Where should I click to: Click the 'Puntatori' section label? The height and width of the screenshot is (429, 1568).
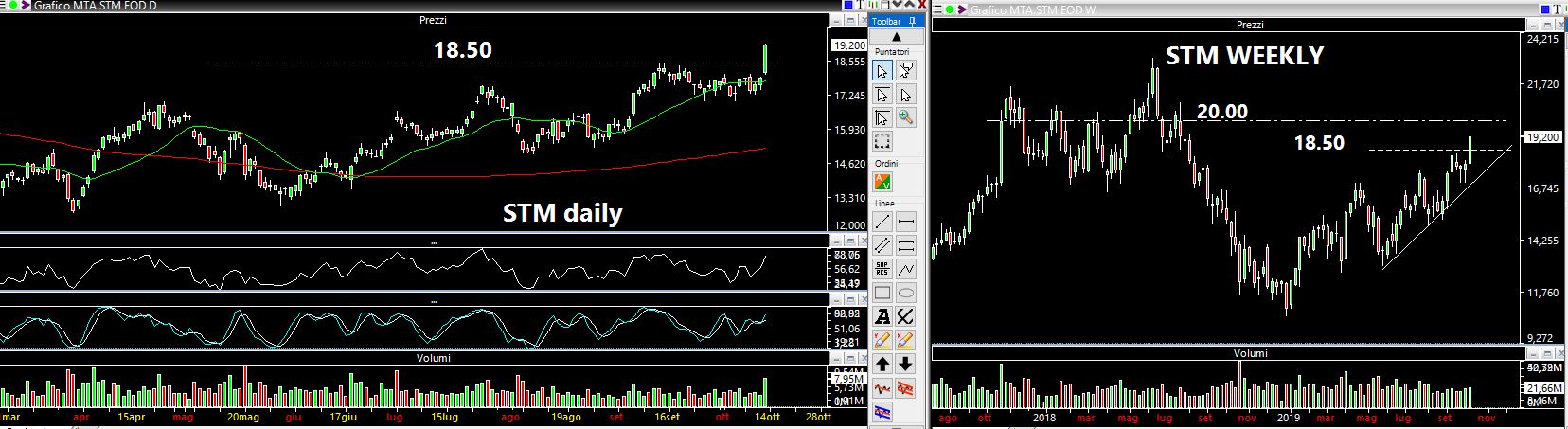point(892,51)
